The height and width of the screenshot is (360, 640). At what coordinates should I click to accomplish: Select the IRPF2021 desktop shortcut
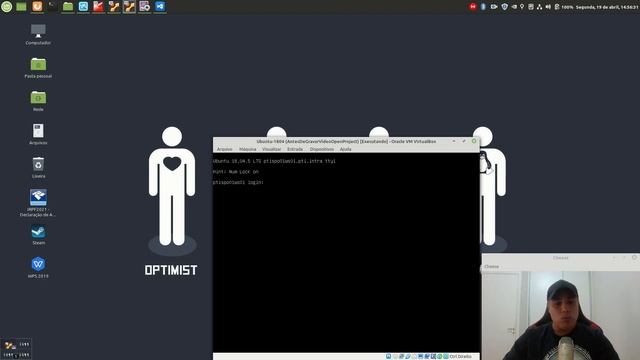38,203
